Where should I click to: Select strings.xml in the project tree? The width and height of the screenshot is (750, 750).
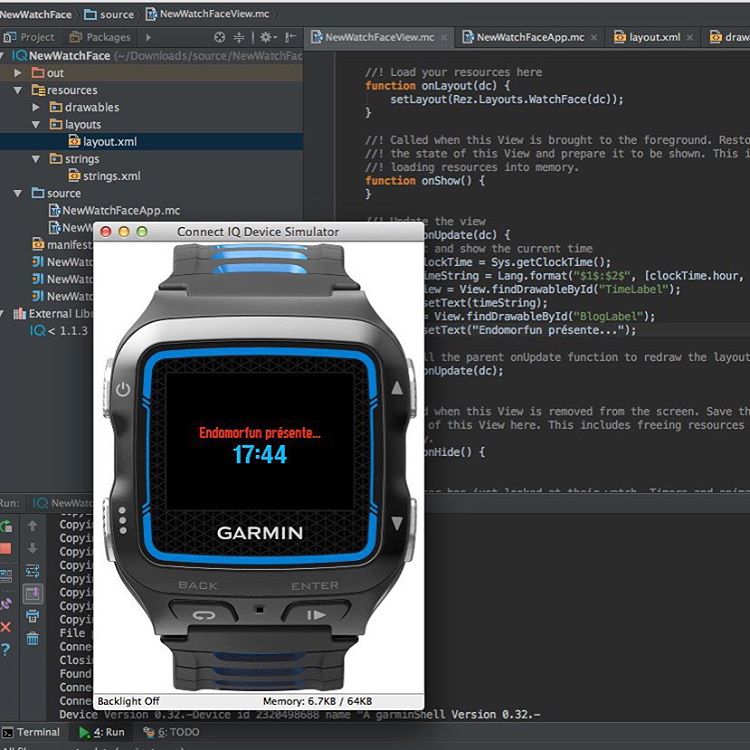[111, 176]
